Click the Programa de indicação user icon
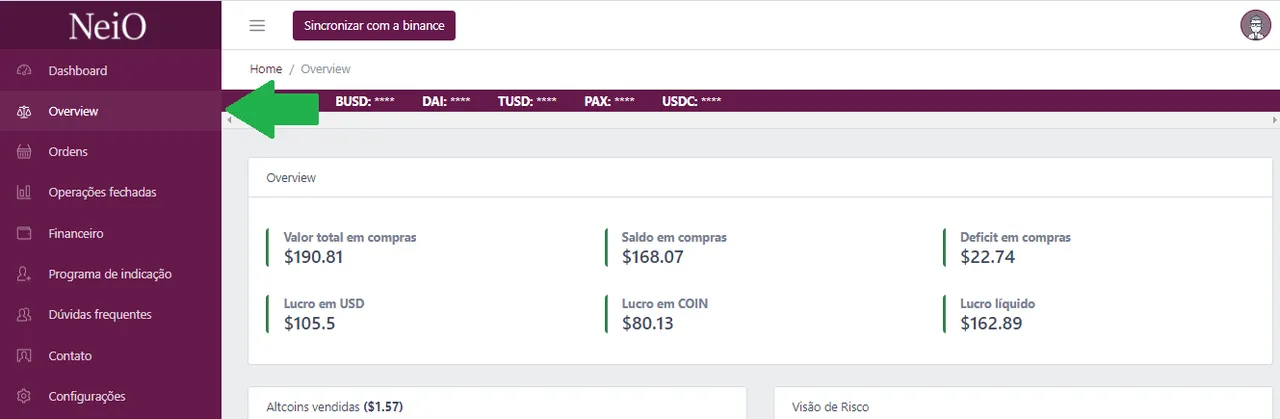This screenshot has height=419, width=1280. pos(24,274)
